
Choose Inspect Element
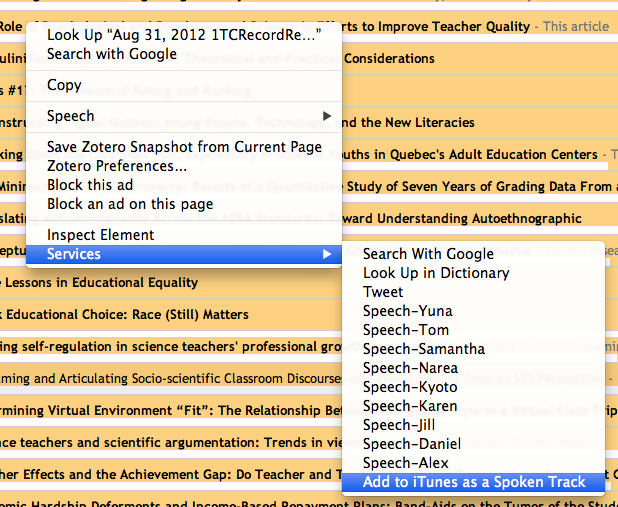tap(184, 235)
